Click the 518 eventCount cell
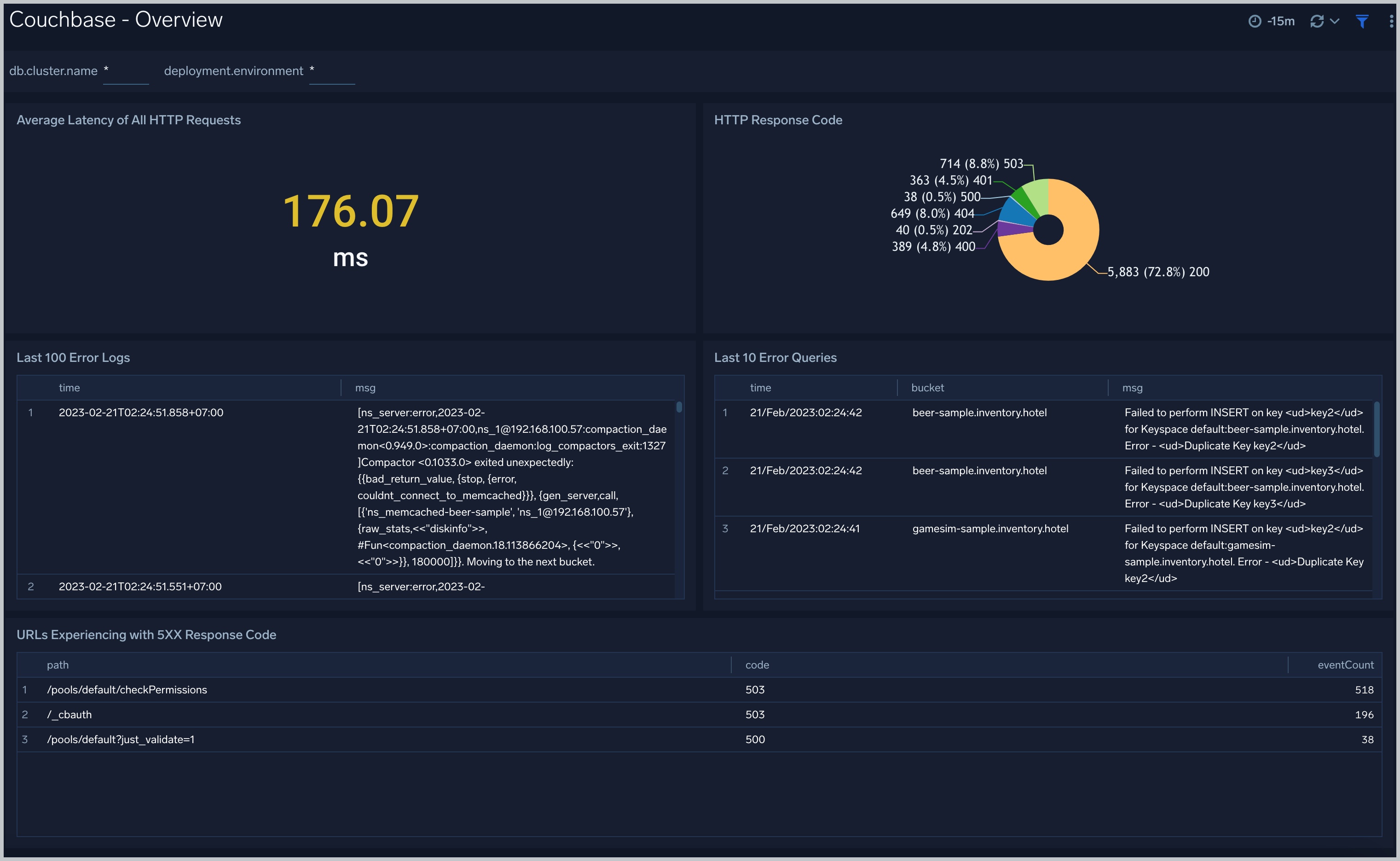The height and width of the screenshot is (861, 1400). click(x=1364, y=690)
